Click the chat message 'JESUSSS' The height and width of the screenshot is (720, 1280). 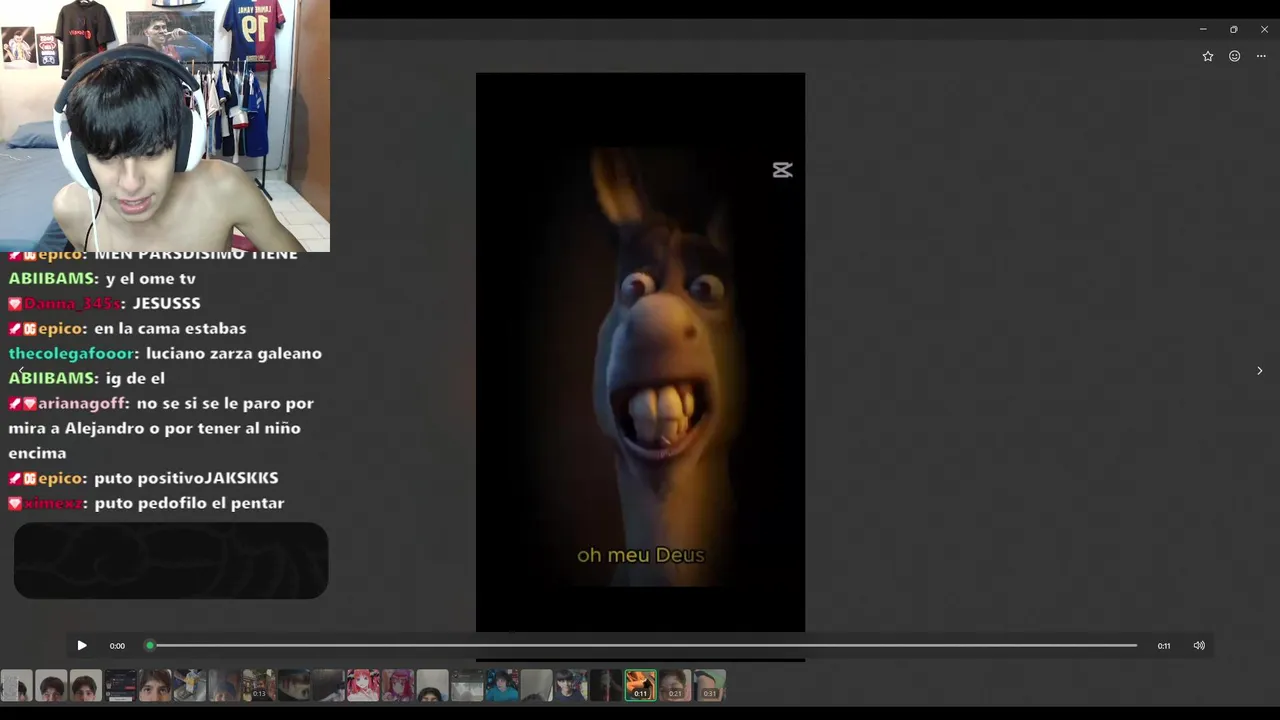click(x=166, y=304)
